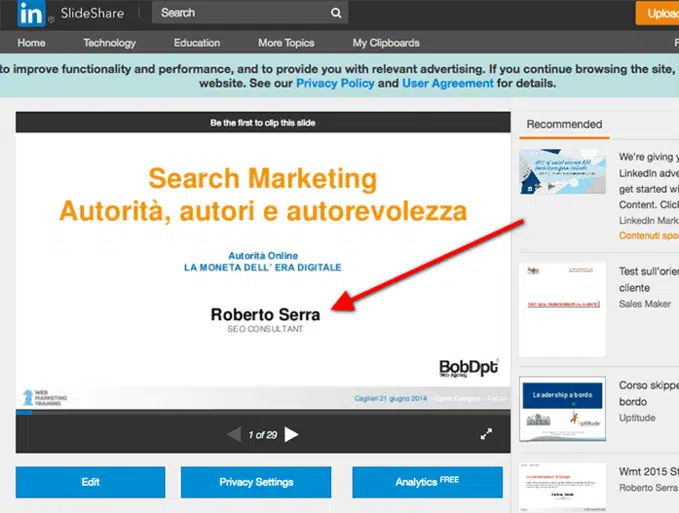
Task: Click 'SEO CONSULTANT' text on slide
Action: coord(265,329)
